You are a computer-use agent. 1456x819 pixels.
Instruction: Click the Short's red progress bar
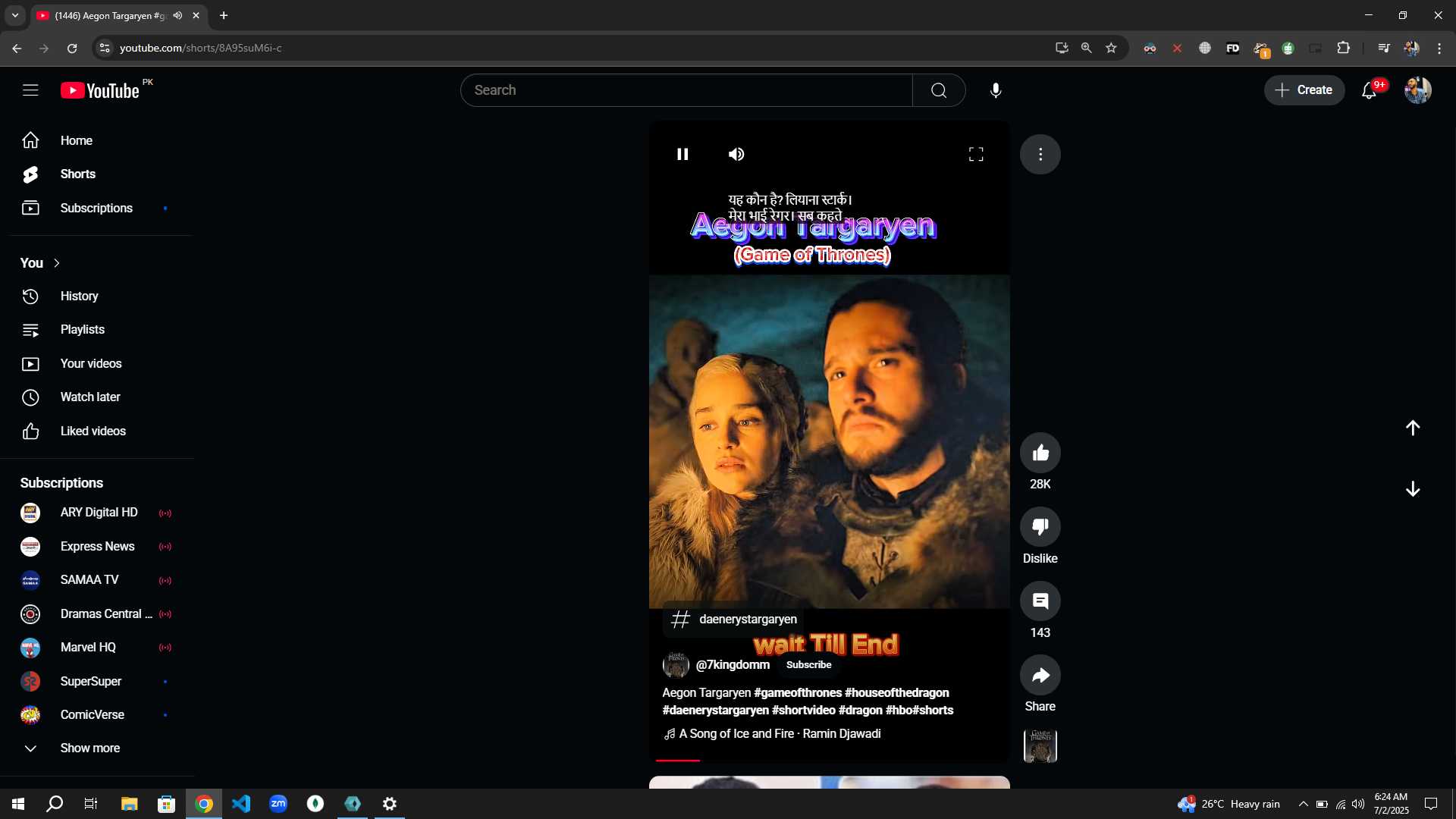coord(678,760)
